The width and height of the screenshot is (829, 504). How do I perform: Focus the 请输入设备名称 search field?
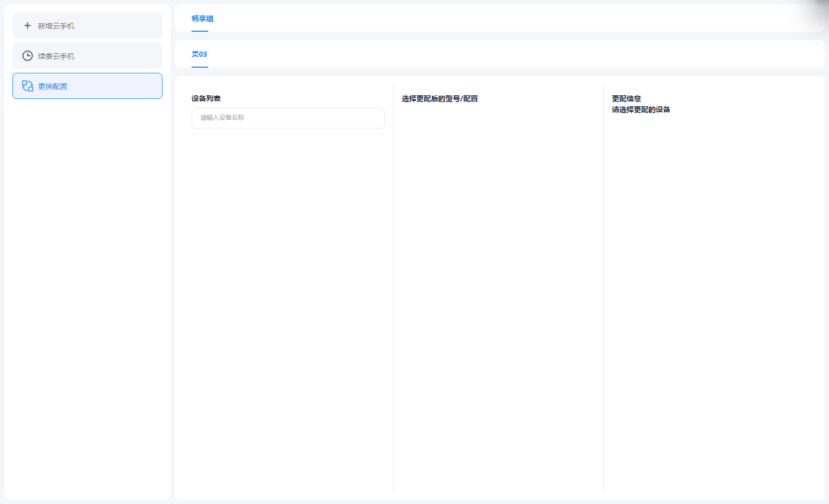click(288, 118)
